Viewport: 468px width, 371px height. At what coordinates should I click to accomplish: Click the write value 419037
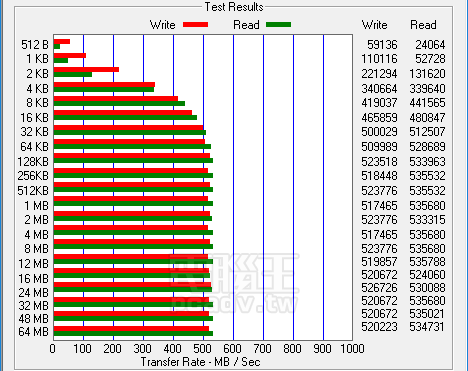click(x=380, y=103)
